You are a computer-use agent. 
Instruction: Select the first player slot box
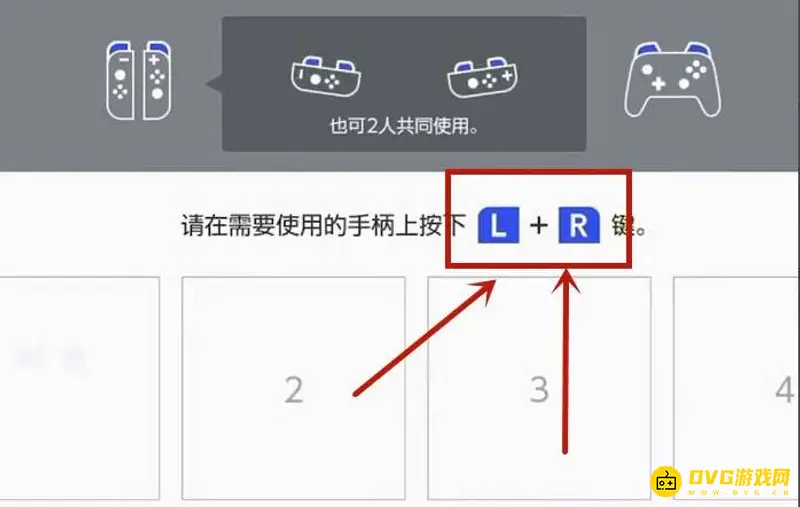pos(80,388)
